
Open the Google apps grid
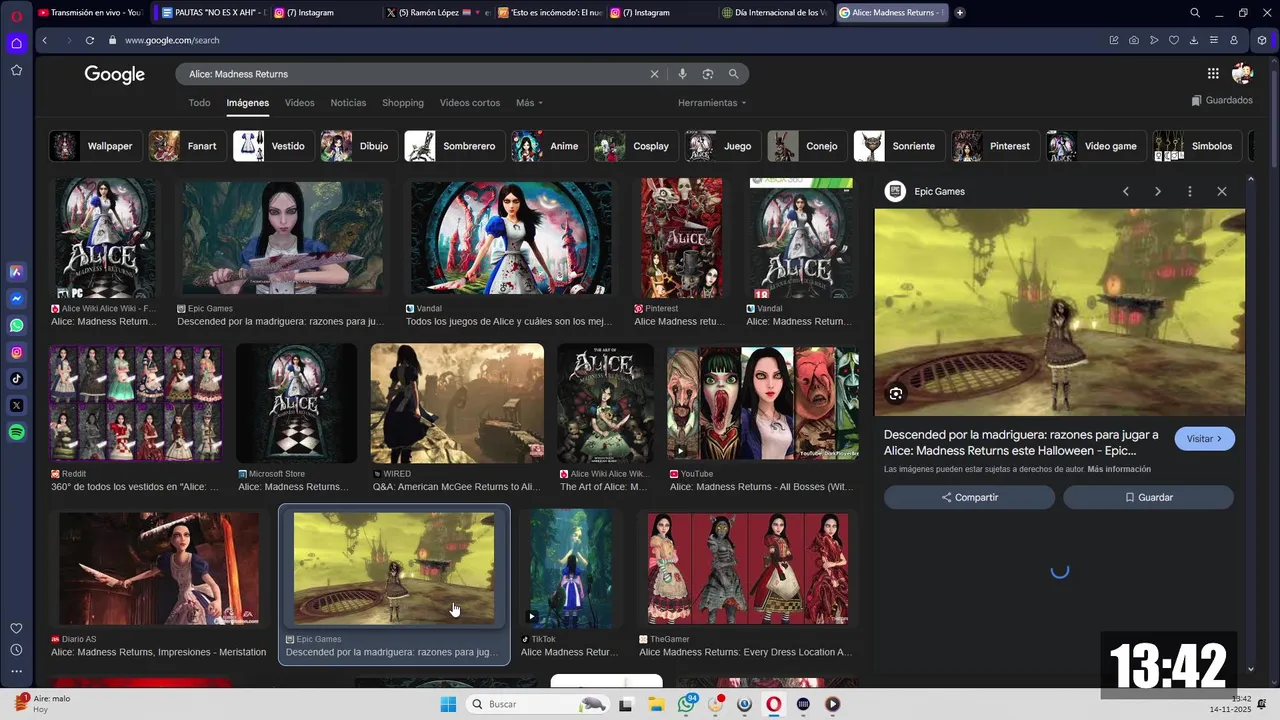pyautogui.click(x=1213, y=73)
